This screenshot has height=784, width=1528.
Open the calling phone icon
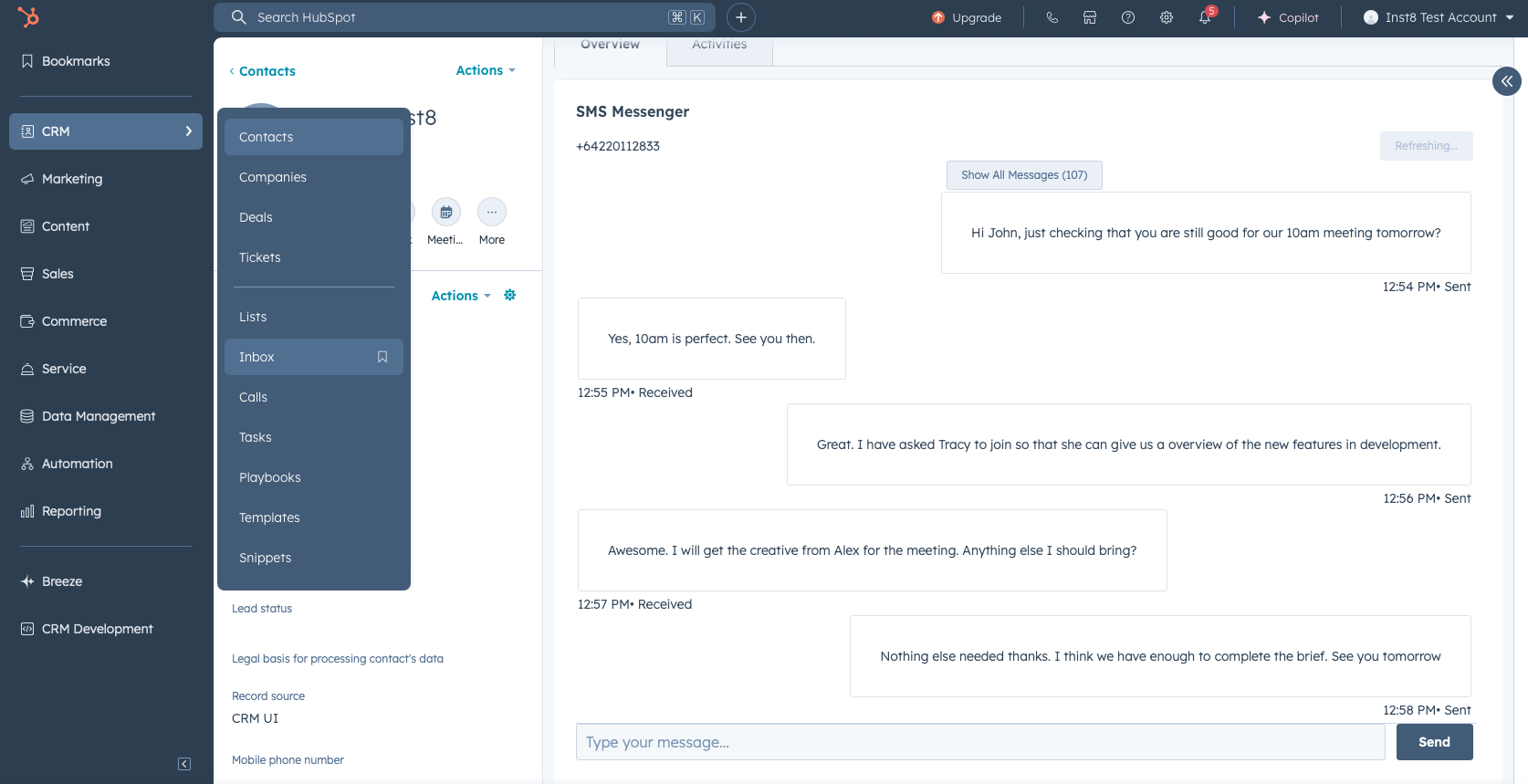(1052, 17)
